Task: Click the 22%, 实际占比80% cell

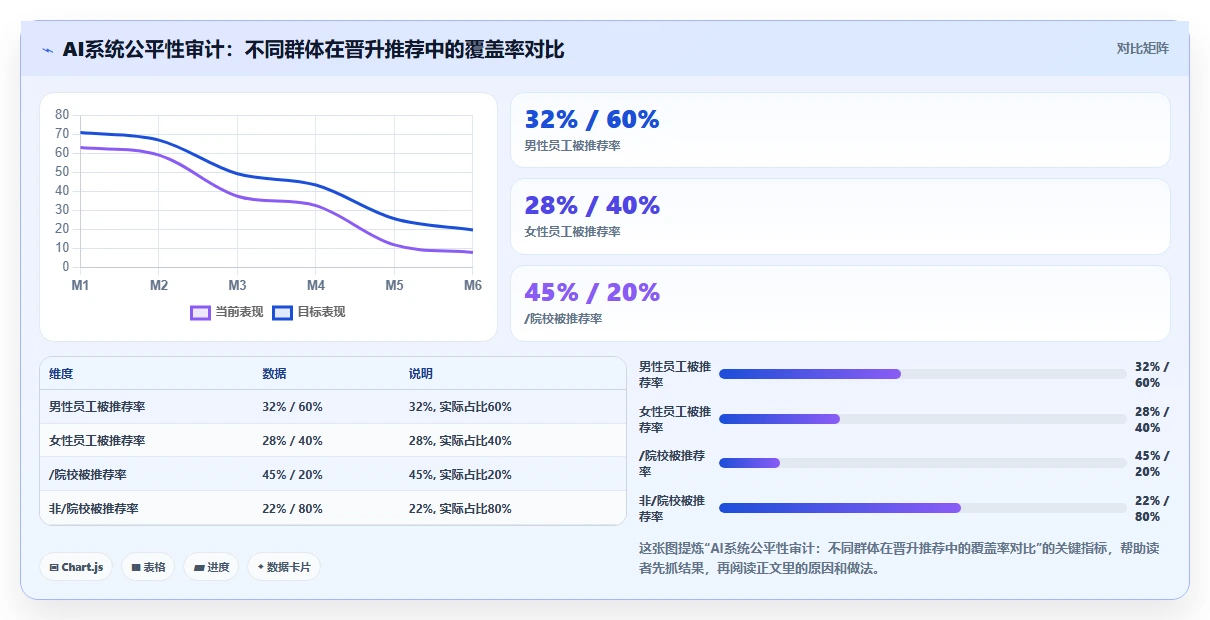Action: pos(460,508)
